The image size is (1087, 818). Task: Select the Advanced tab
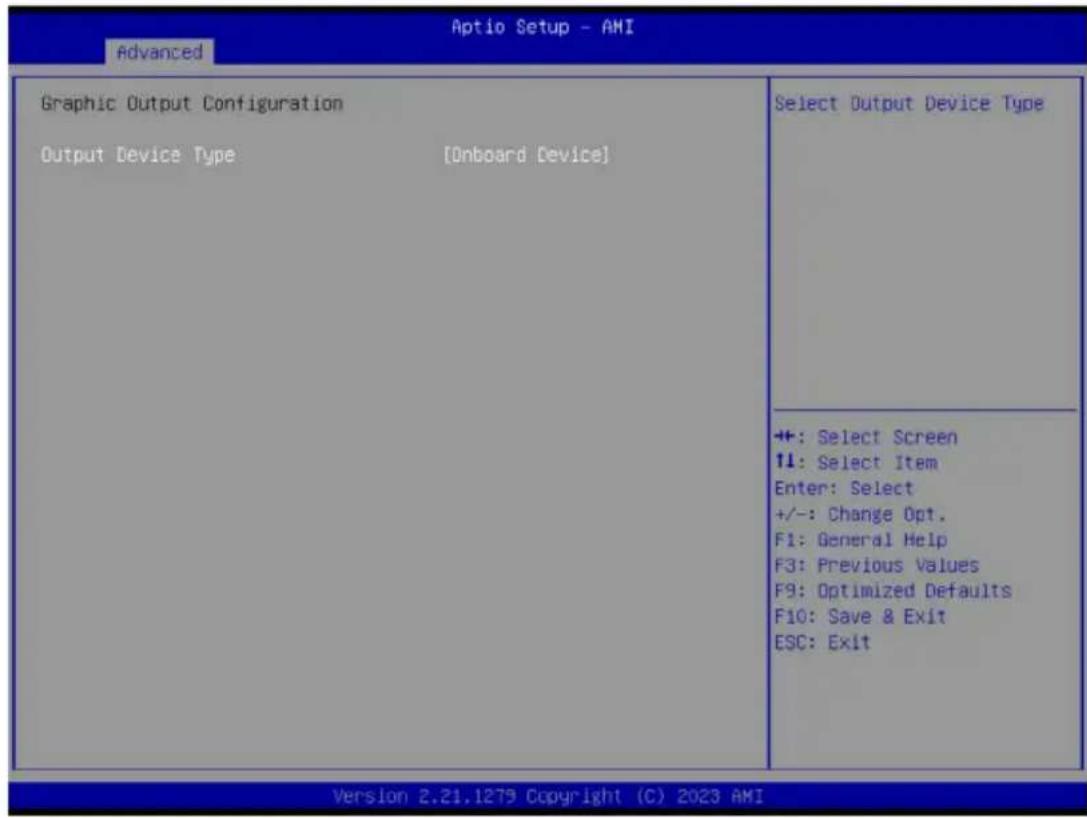tap(159, 52)
